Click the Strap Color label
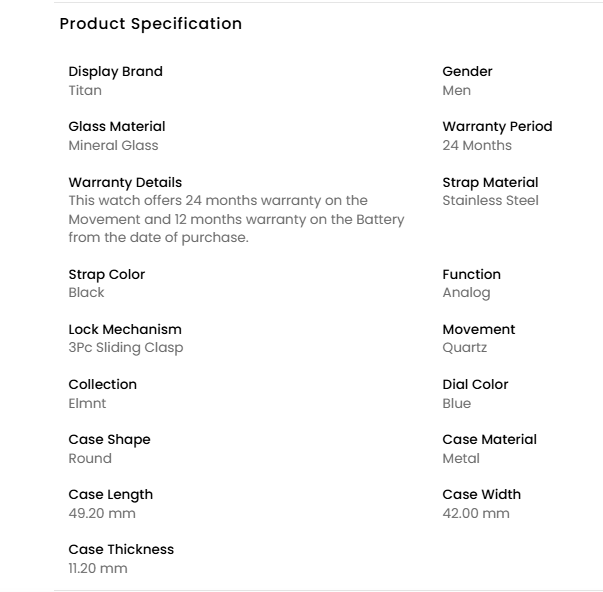 click(107, 275)
